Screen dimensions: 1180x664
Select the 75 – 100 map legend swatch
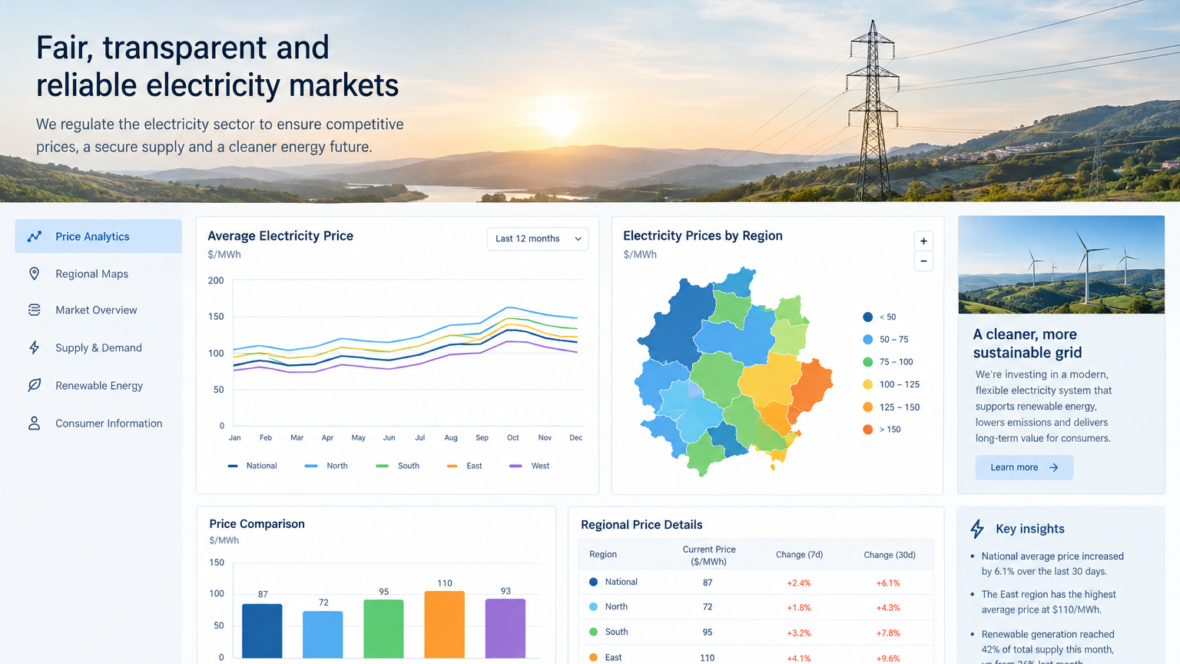click(868, 362)
